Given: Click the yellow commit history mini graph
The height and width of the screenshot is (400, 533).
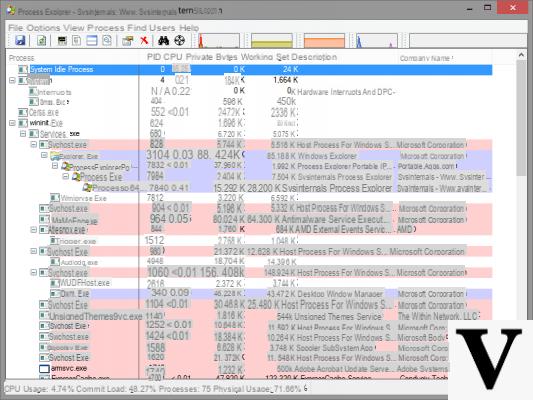Looking at the screenshot, I should point(272,40).
